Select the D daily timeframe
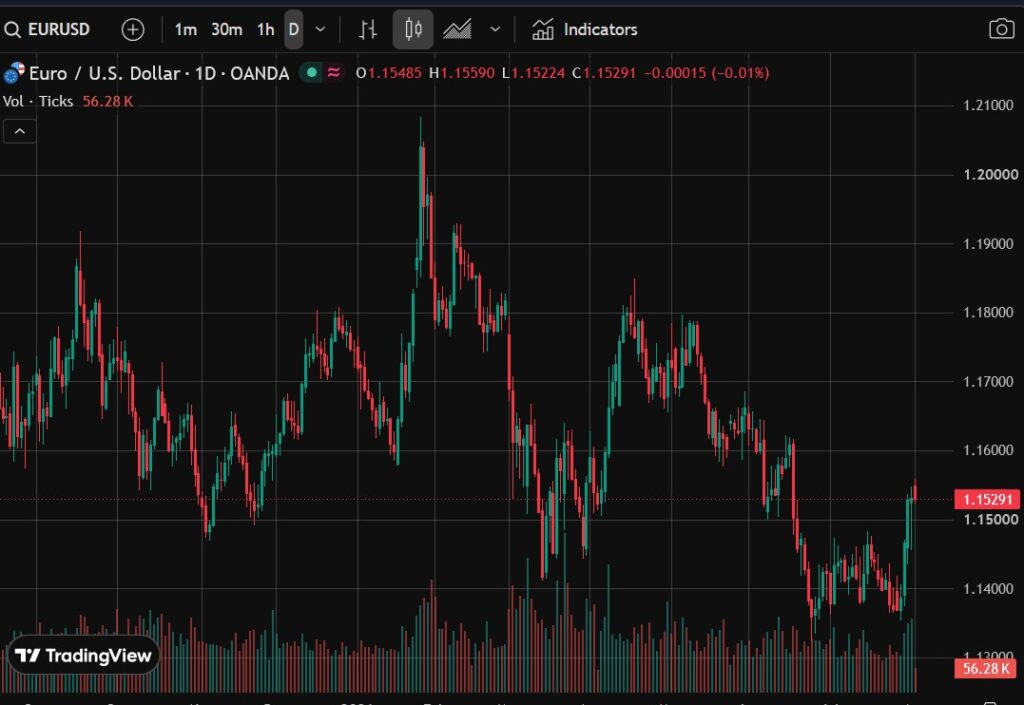Viewport: 1024px width, 705px height. (x=294, y=29)
